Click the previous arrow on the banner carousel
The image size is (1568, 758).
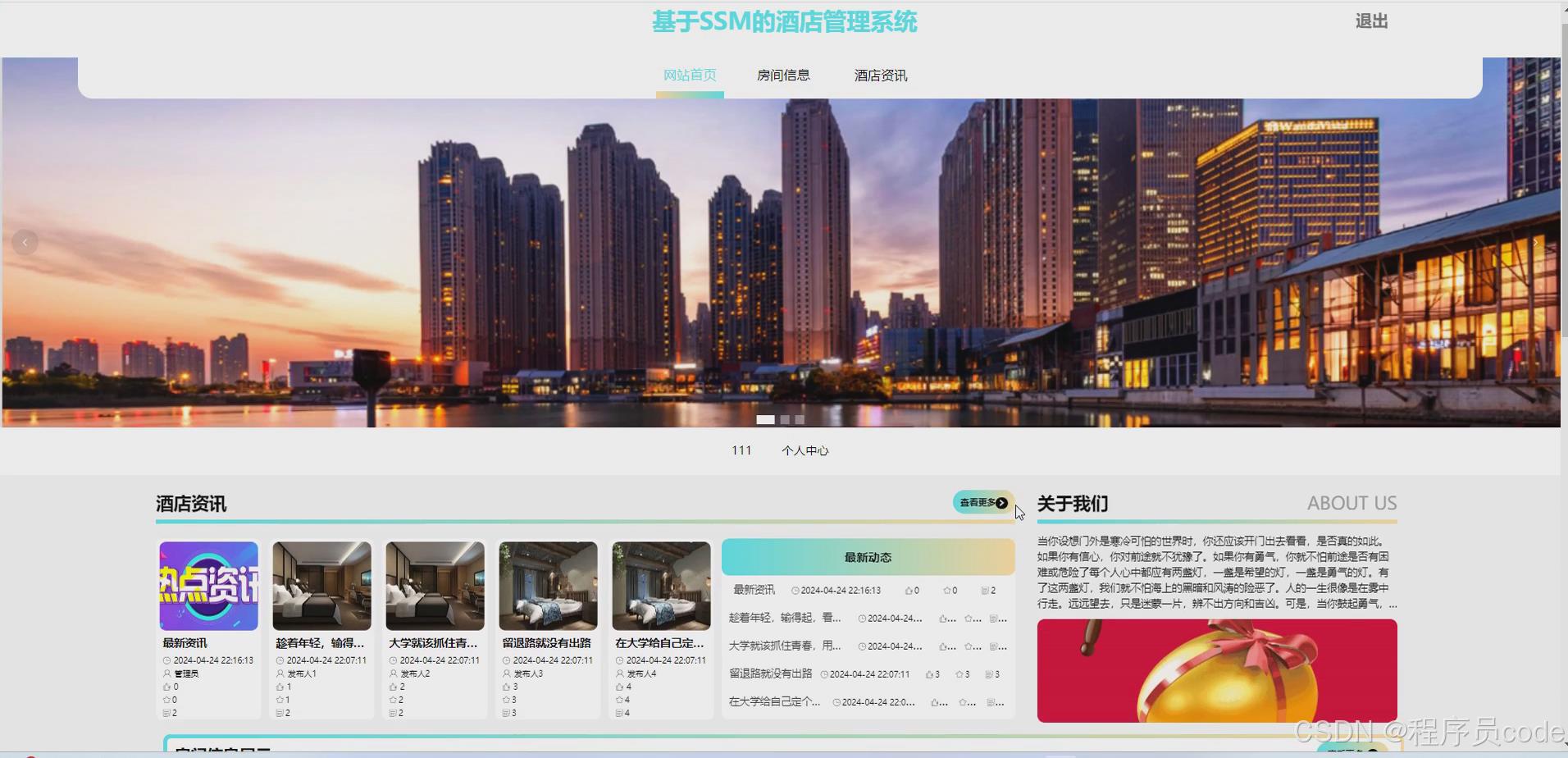[25, 242]
